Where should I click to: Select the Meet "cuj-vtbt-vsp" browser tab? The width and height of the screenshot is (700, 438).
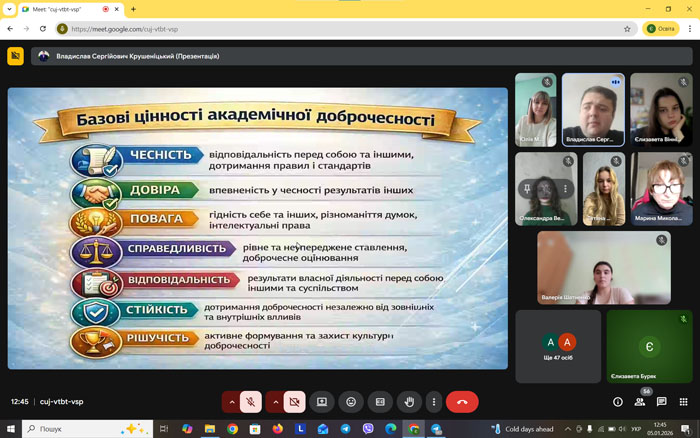(60, 9)
